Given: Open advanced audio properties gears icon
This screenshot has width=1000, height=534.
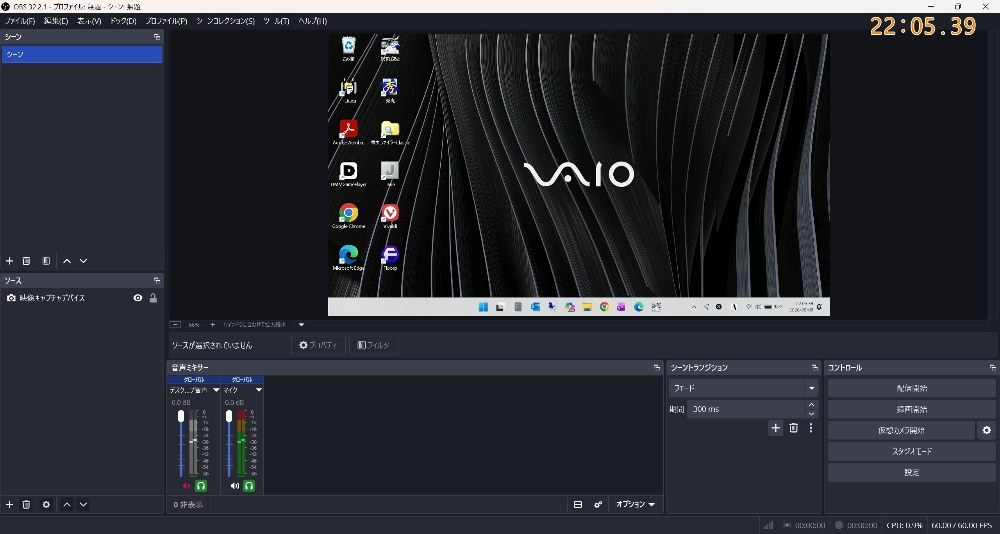Looking at the screenshot, I should (598, 505).
